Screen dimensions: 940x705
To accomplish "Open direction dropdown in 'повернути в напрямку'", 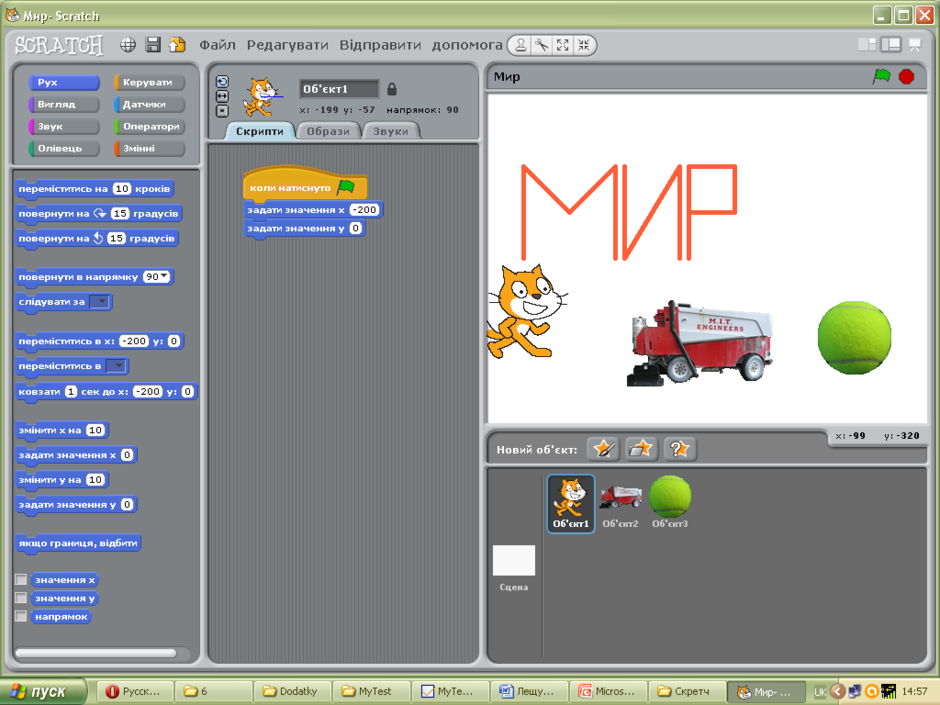I will 164,276.
